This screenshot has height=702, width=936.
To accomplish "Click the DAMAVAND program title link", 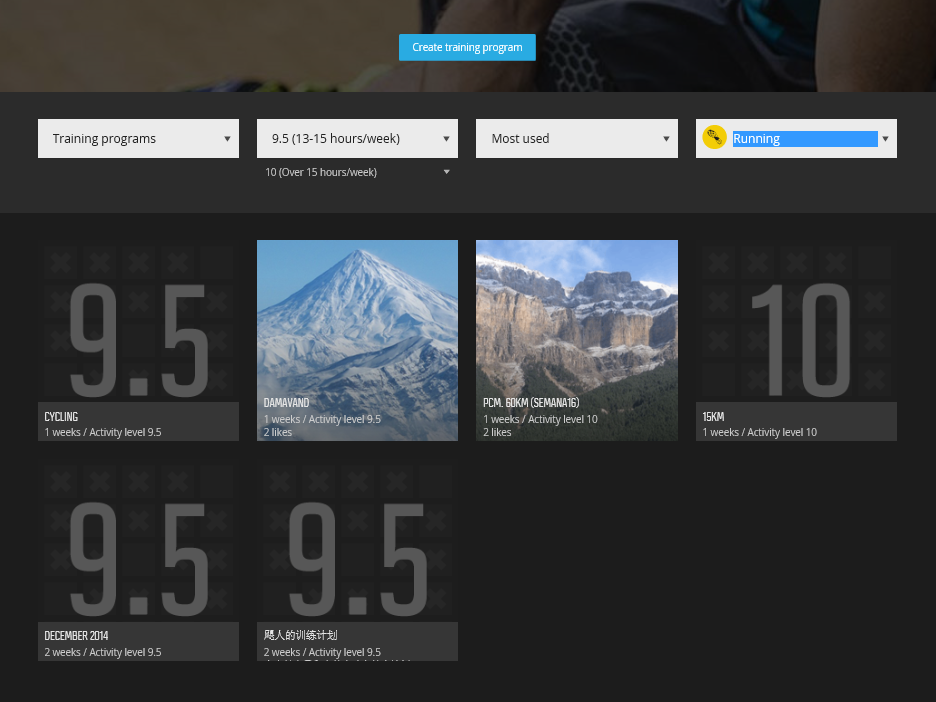I will [x=287, y=403].
